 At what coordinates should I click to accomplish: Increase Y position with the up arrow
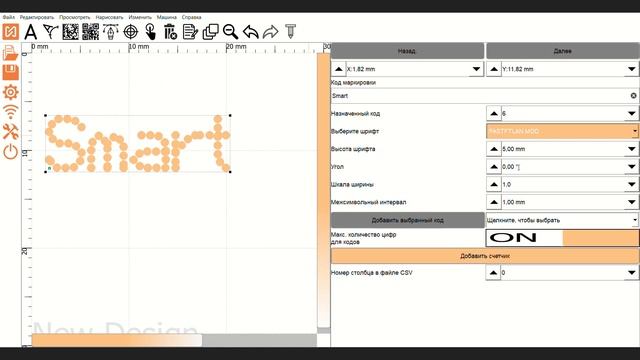coord(494,69)
